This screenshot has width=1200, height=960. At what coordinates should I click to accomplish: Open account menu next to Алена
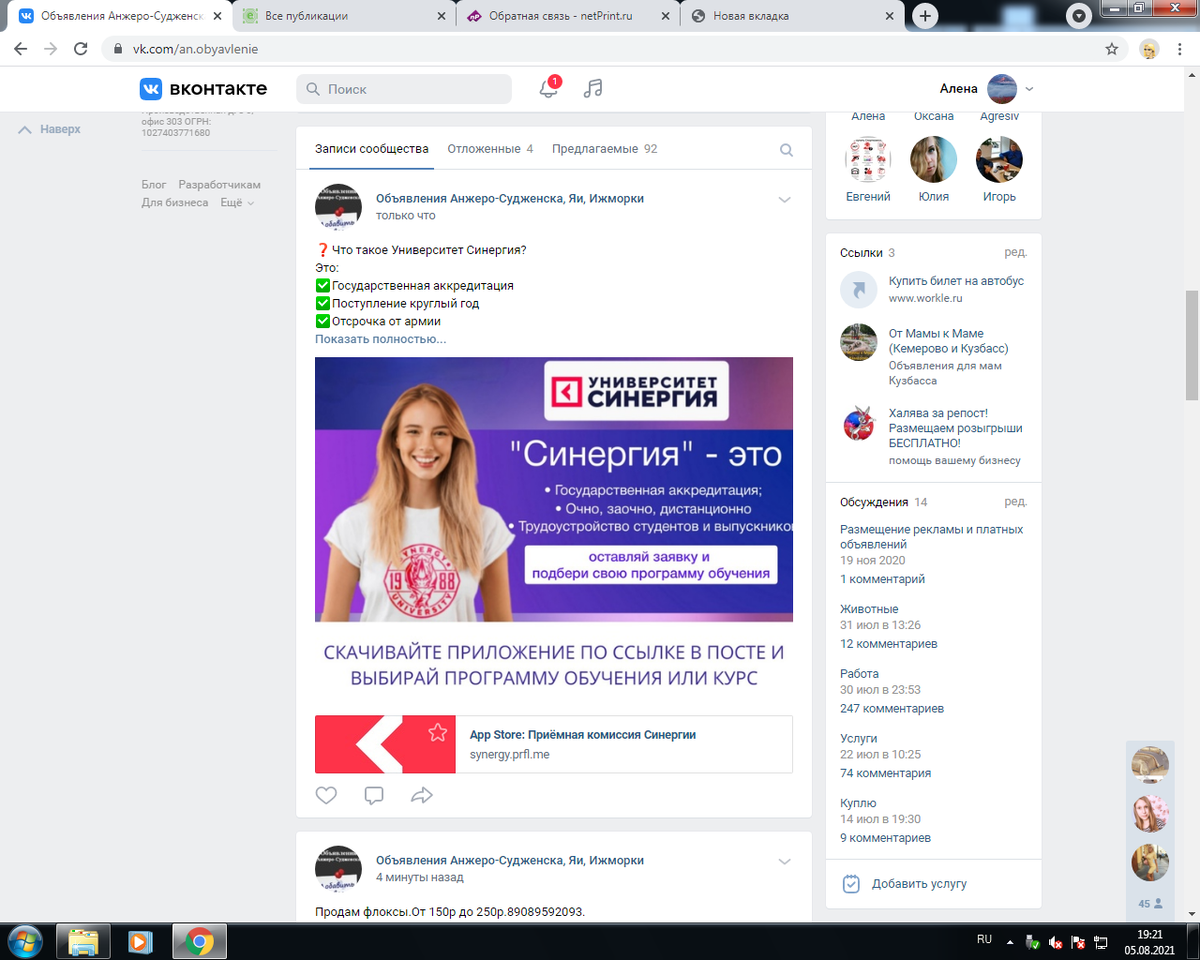click(x=1030, y=89)
